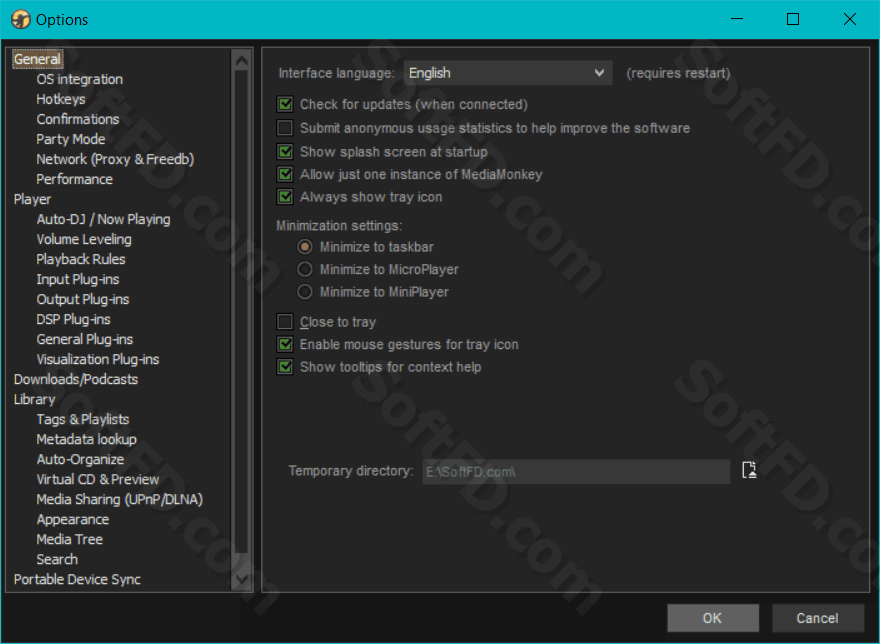Open Auto-Organize settings
Screen dimensions: 880x644
coord(80,459)
